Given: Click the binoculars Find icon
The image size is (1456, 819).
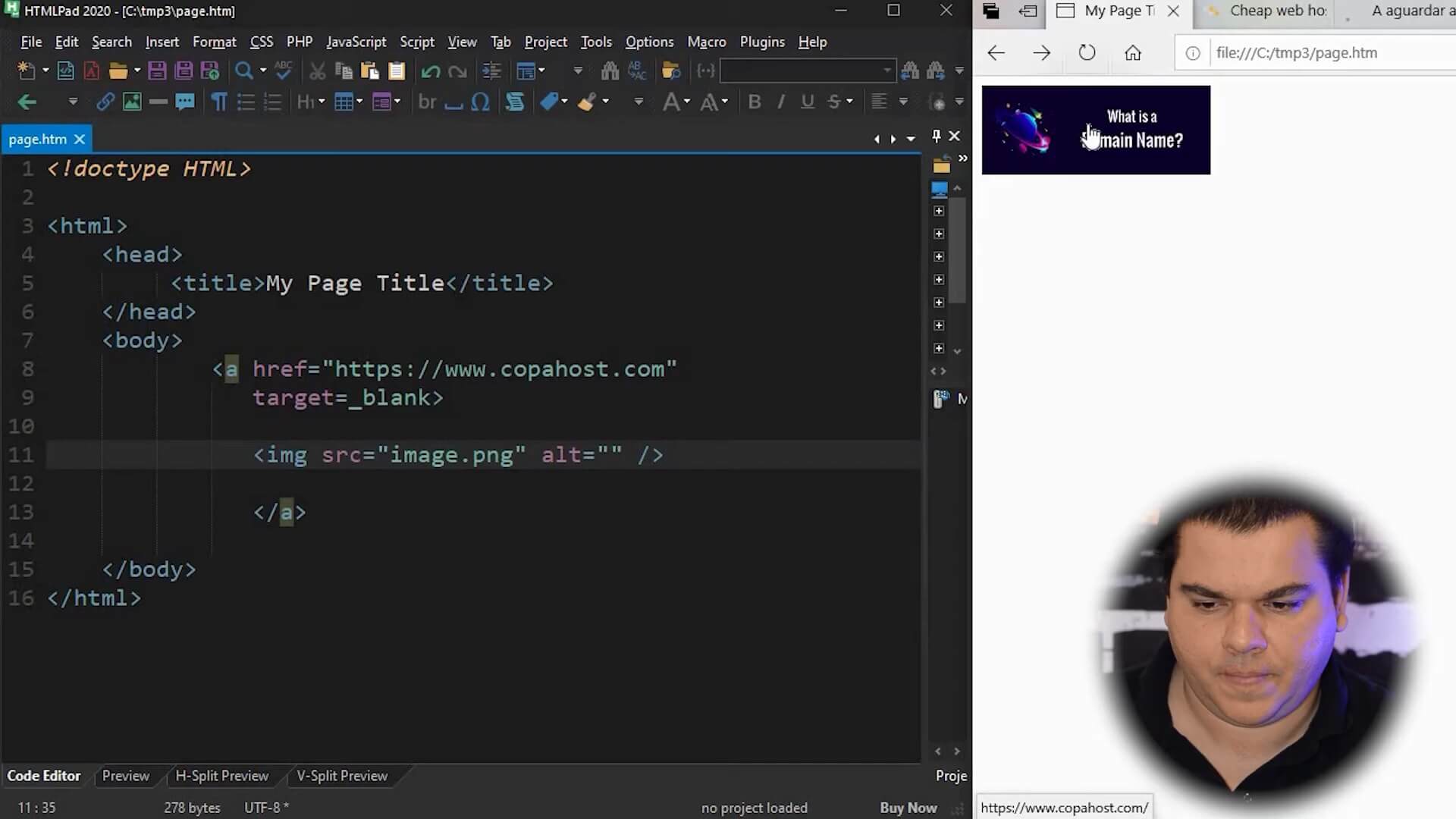Looking at the screenshot, I should (610, 71).
